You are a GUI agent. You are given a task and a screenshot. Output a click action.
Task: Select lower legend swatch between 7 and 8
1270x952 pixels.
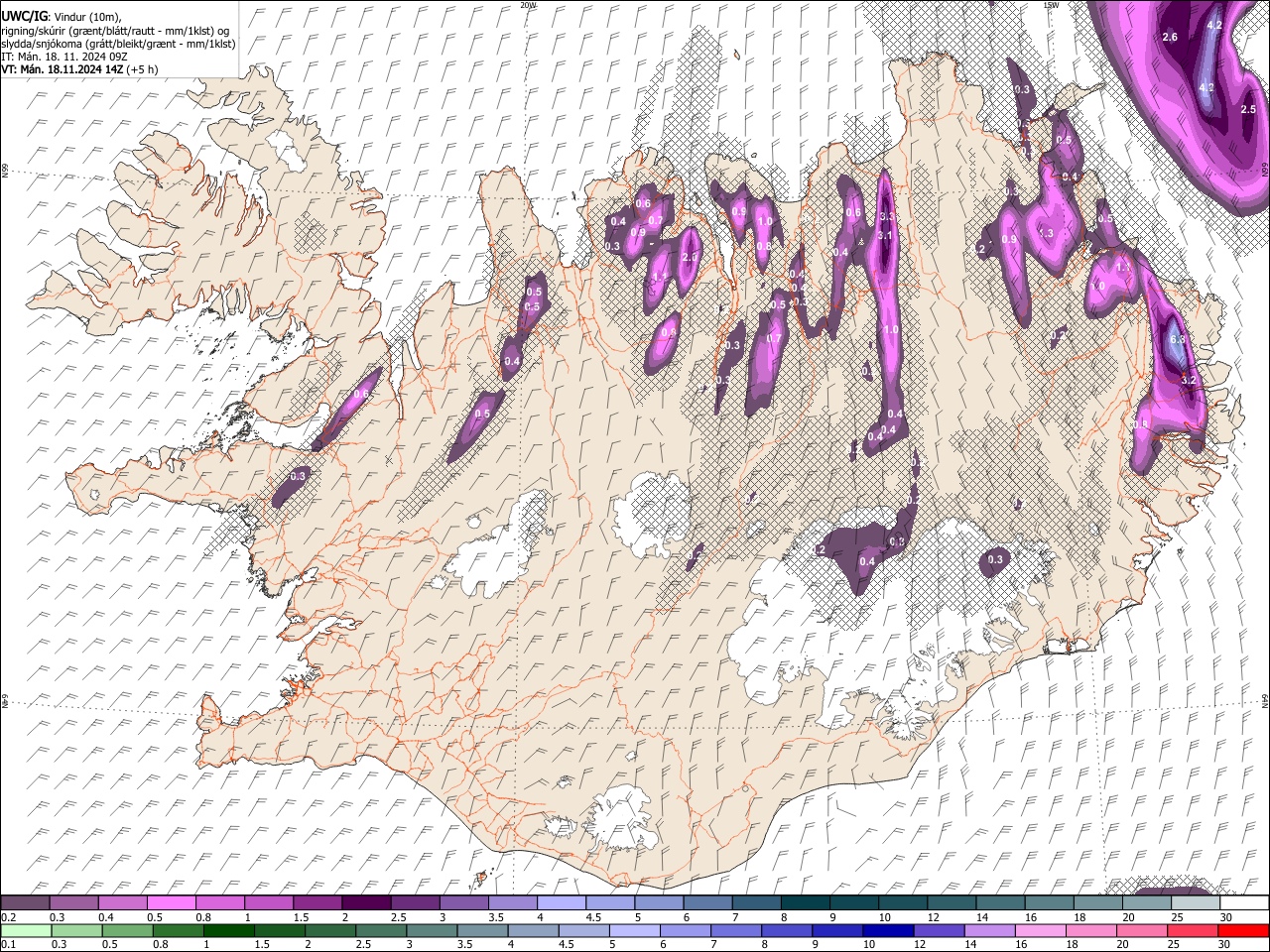735,930
